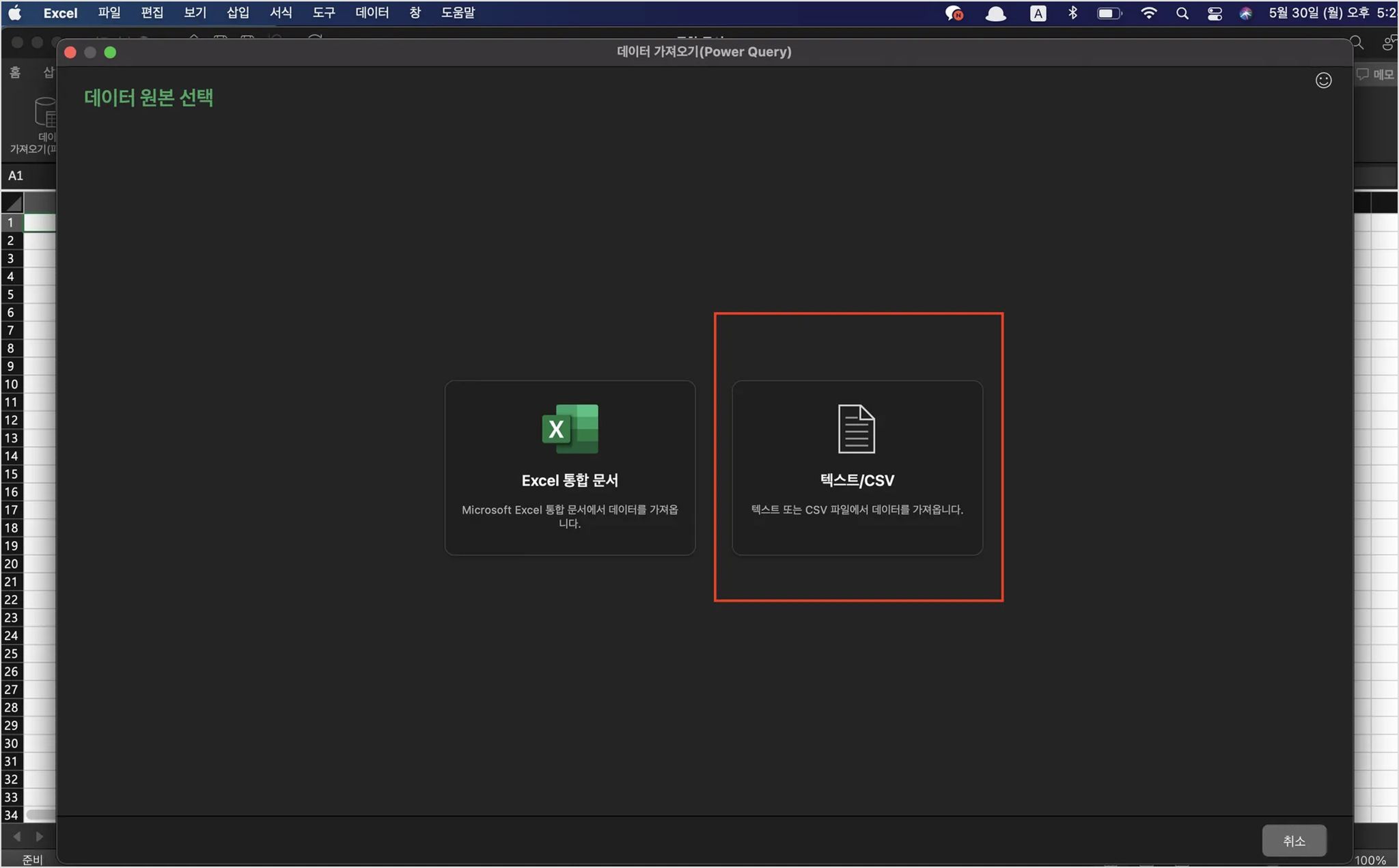
Task: Click the previous sheet arrow
Action: pyautogui.click(x=17, y=837)
